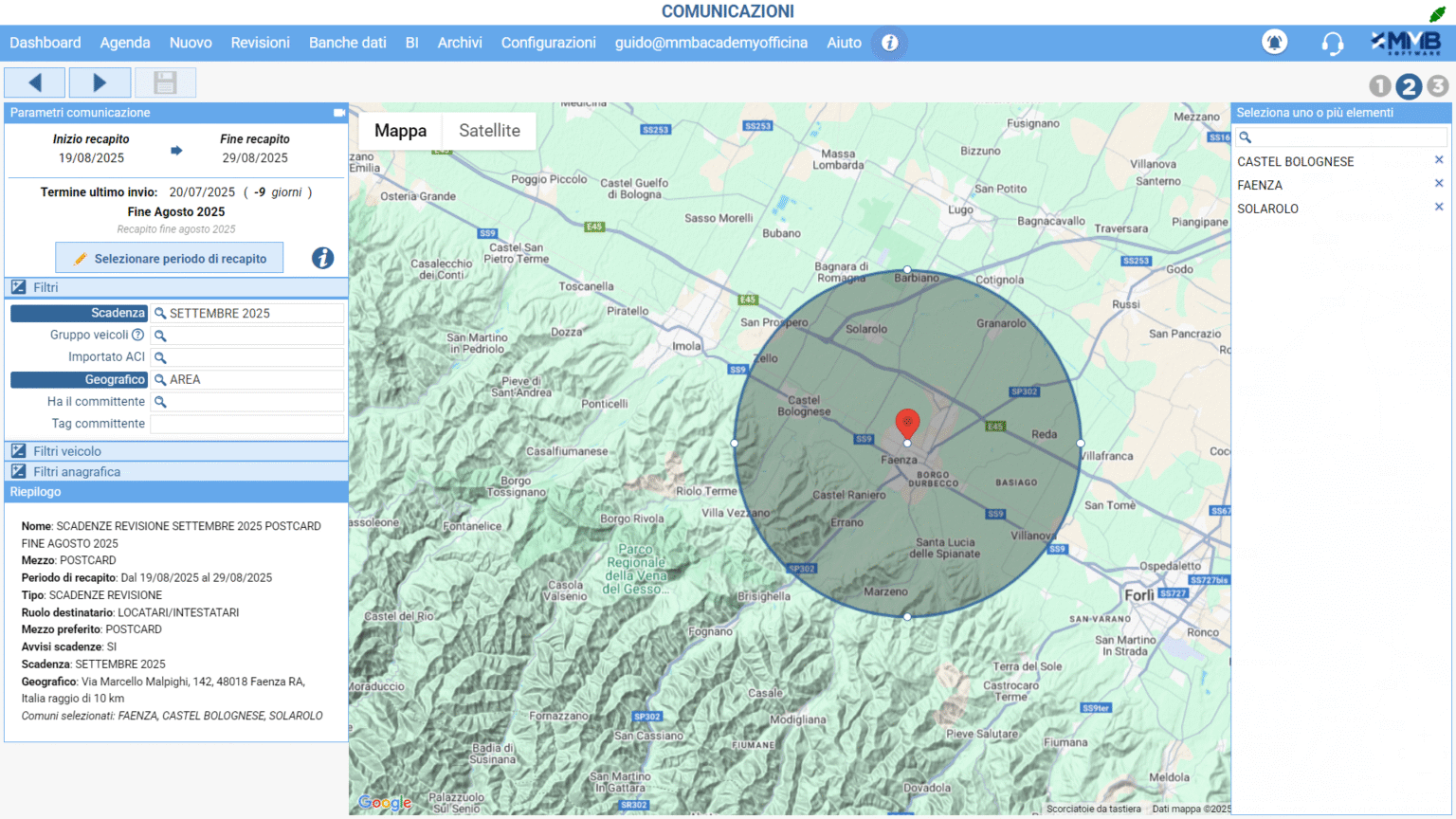Click the video camera icon in Parametri header
The width and height of the screenshot is (1456, 819).
coord(339,113)
